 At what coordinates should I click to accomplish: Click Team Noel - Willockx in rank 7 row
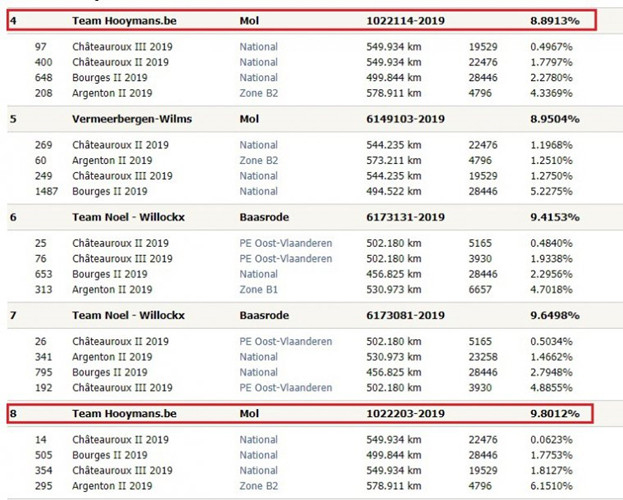pos(128,315)
